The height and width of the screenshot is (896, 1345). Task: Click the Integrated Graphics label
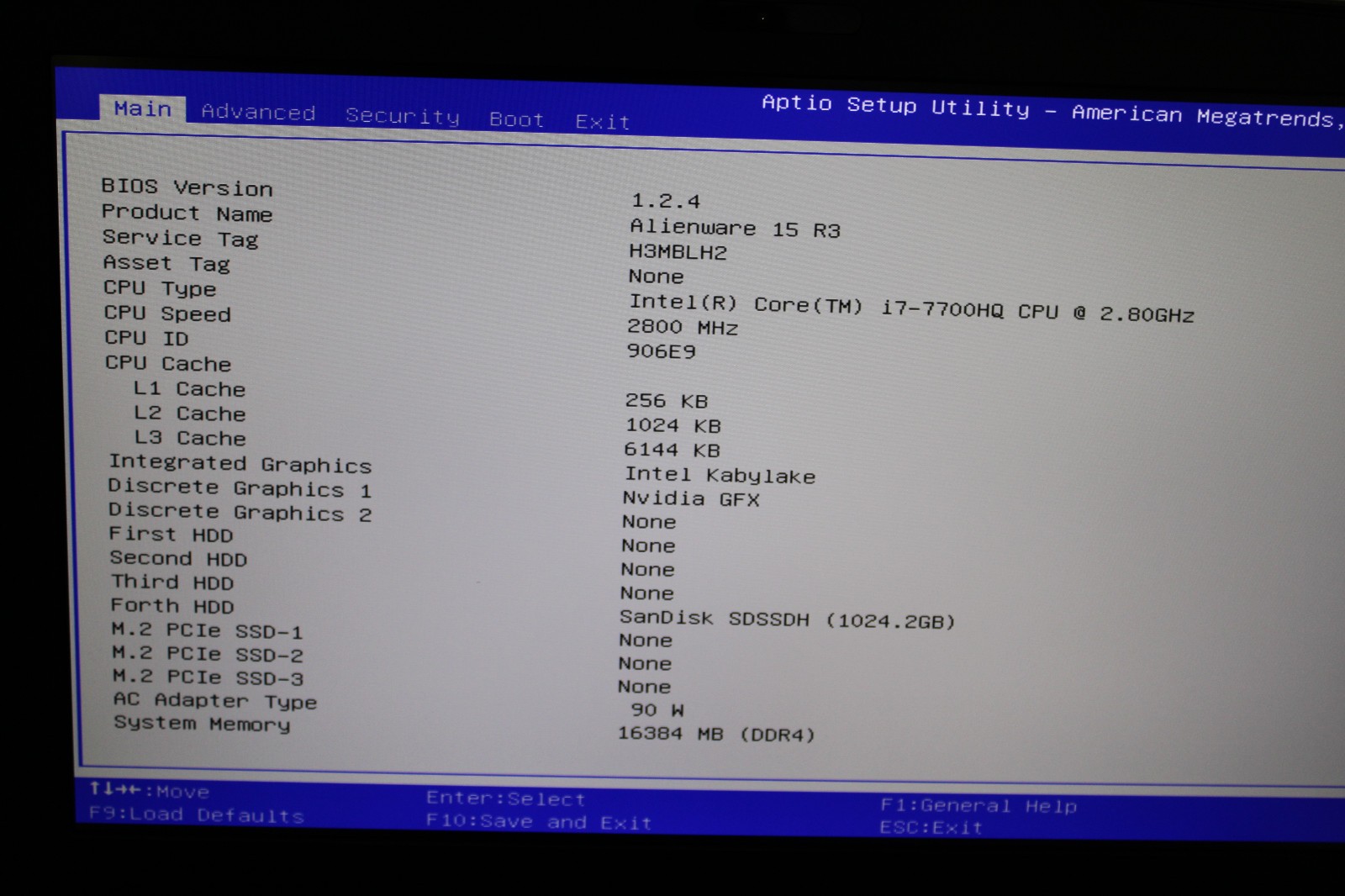[240, 463]
